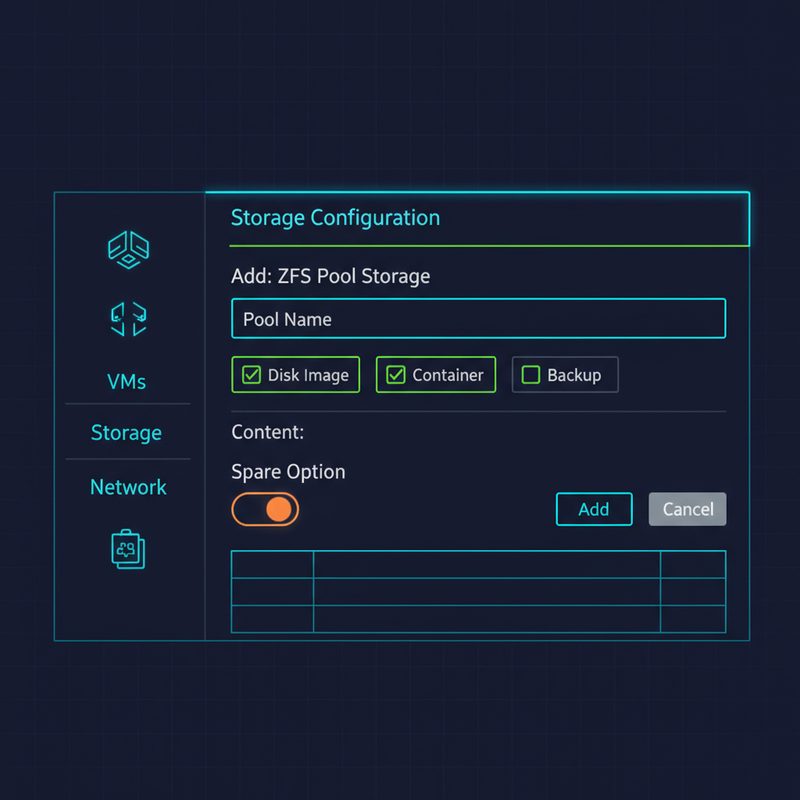Open the clipboard puzzle icon in sidebar
800x800 pixels.
[128, 549]
